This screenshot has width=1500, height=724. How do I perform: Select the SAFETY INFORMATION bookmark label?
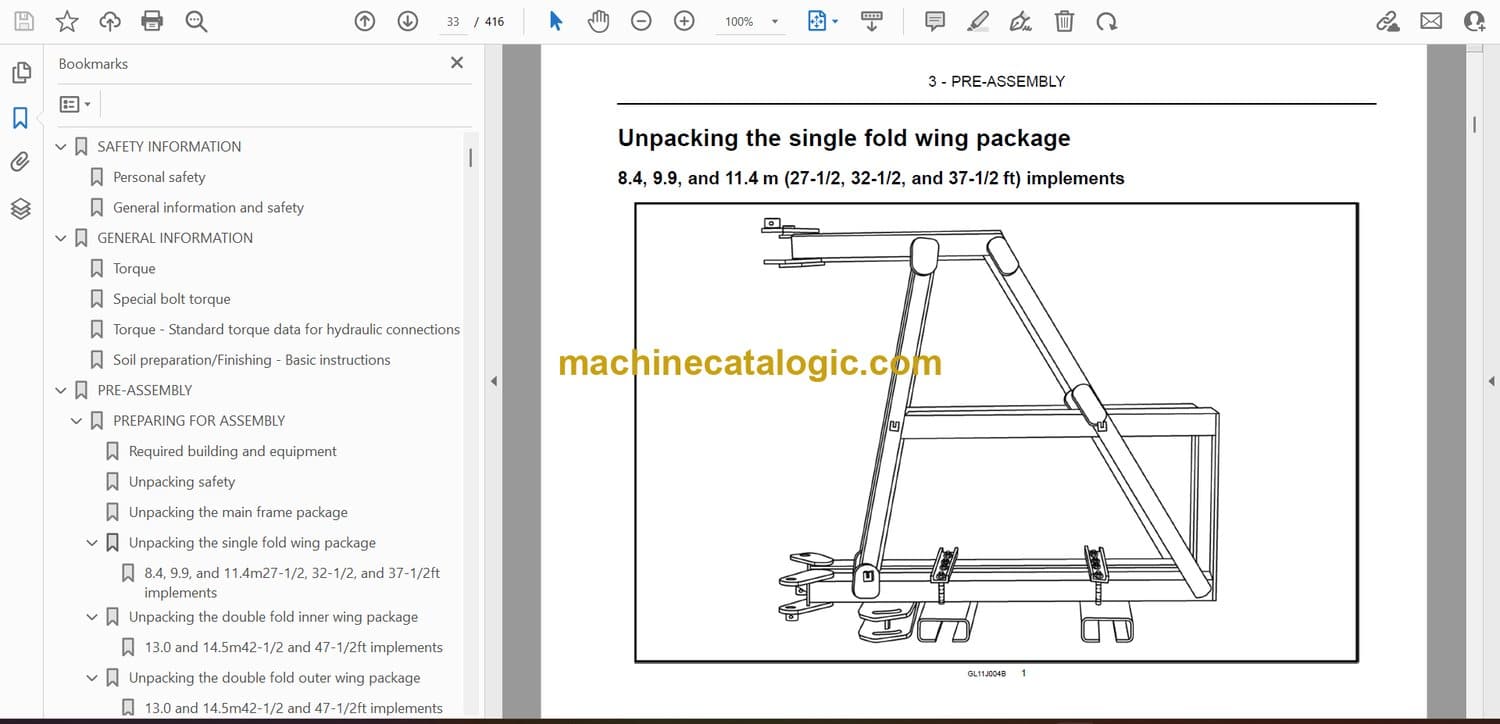169,146
